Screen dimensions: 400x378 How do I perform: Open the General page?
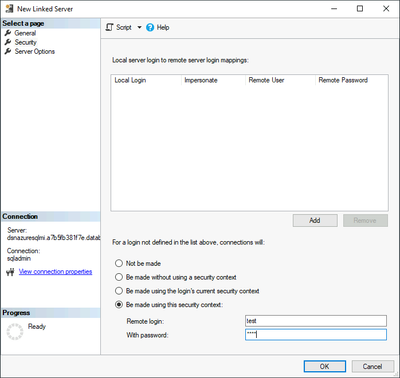click(x=25, y=33)
